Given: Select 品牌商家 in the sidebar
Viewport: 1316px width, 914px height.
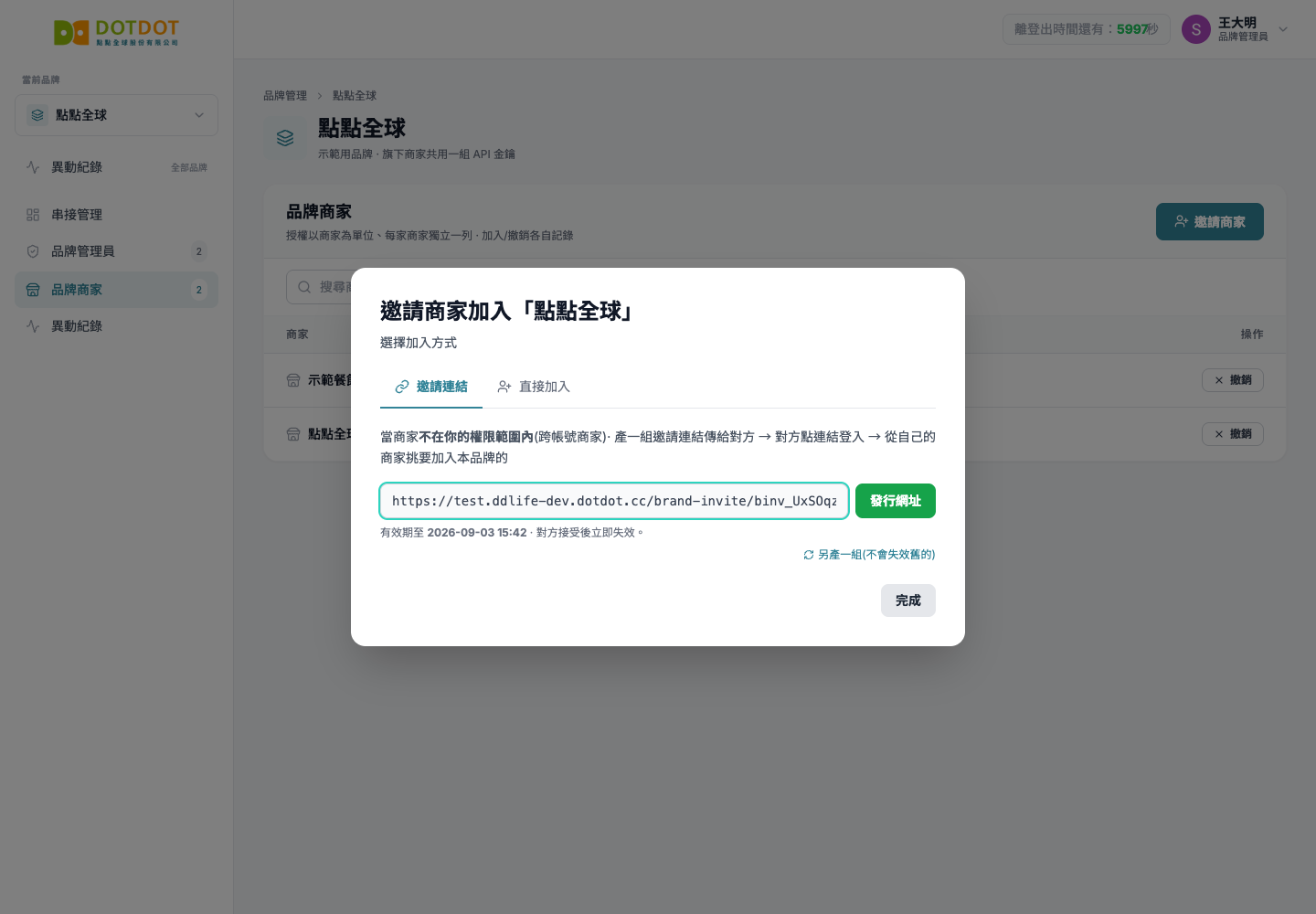Looking at the screenshot, I should pos(116,290).
